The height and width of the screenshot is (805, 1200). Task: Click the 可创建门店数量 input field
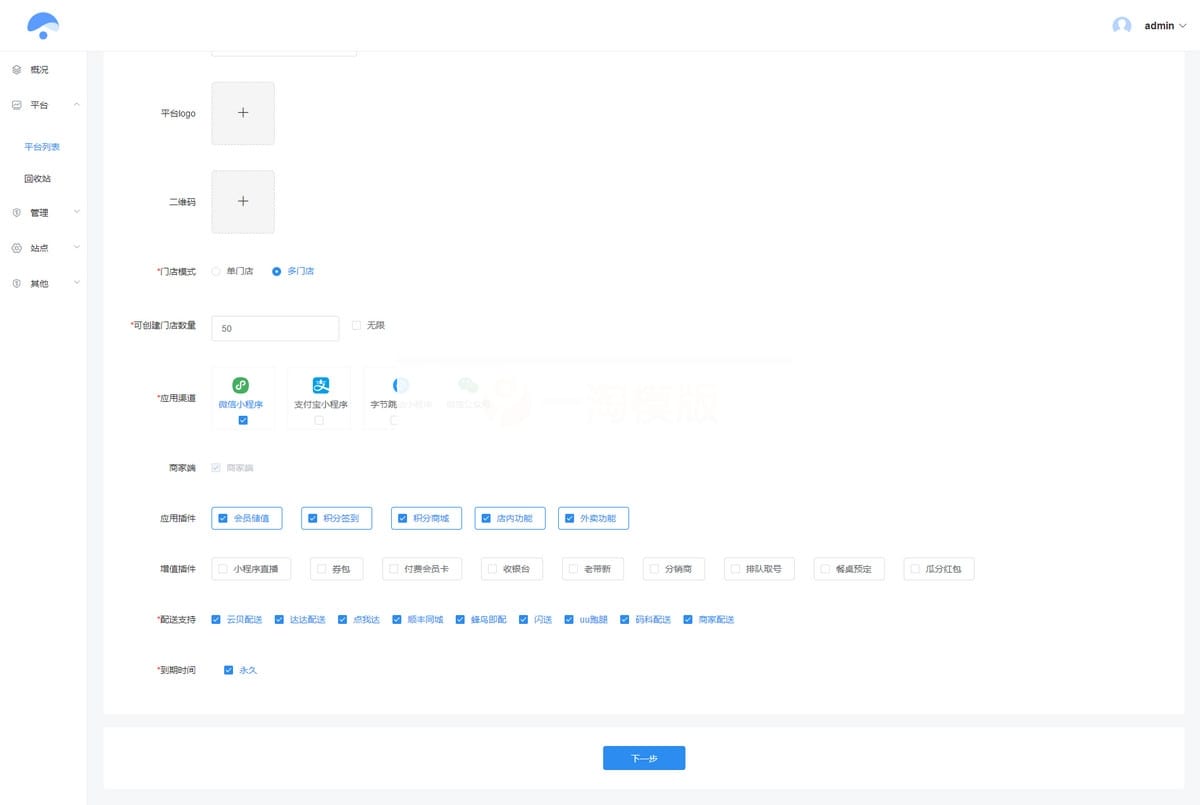275,328
